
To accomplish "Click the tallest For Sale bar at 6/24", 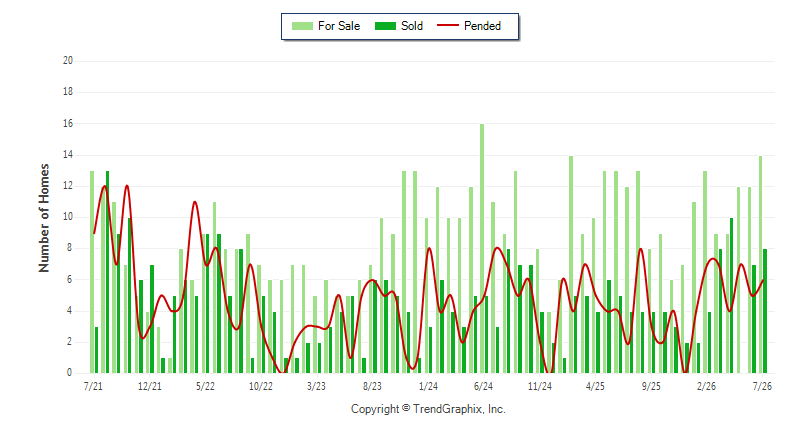I will coord(482,248).
